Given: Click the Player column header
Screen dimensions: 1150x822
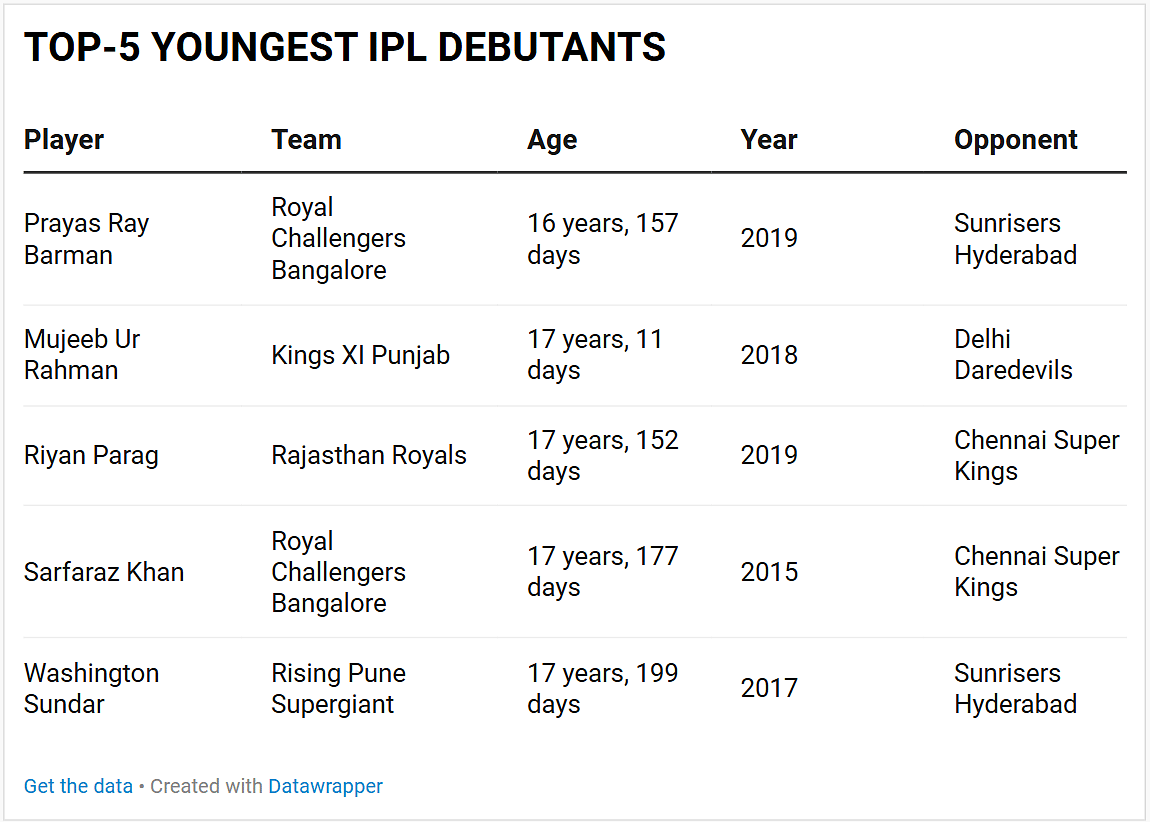Looking at the screenshot, I should pos(64,140).
